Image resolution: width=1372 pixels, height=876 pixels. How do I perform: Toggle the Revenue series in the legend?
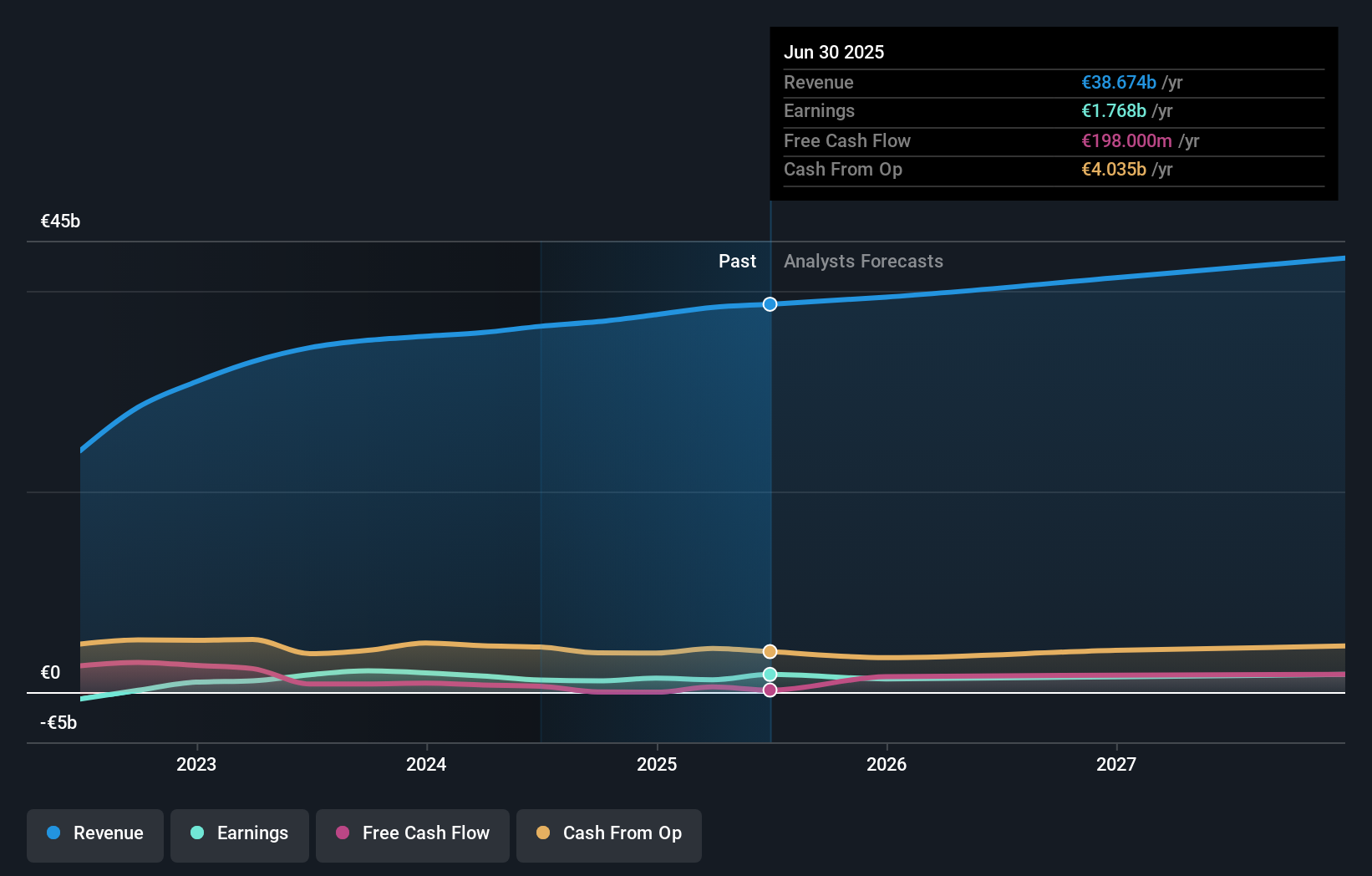coord(94,835)
